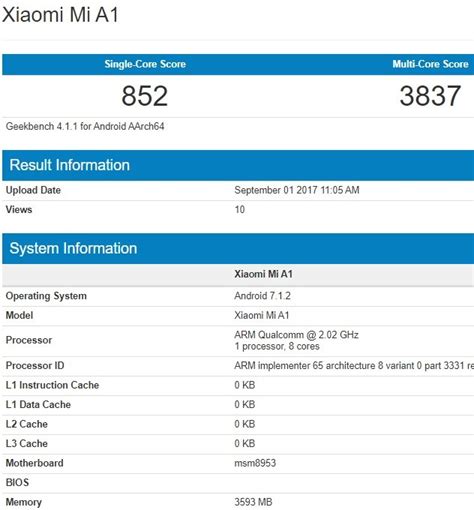
Task: Select the 1 processor, 8 cores text
Action: coord(277,346)
